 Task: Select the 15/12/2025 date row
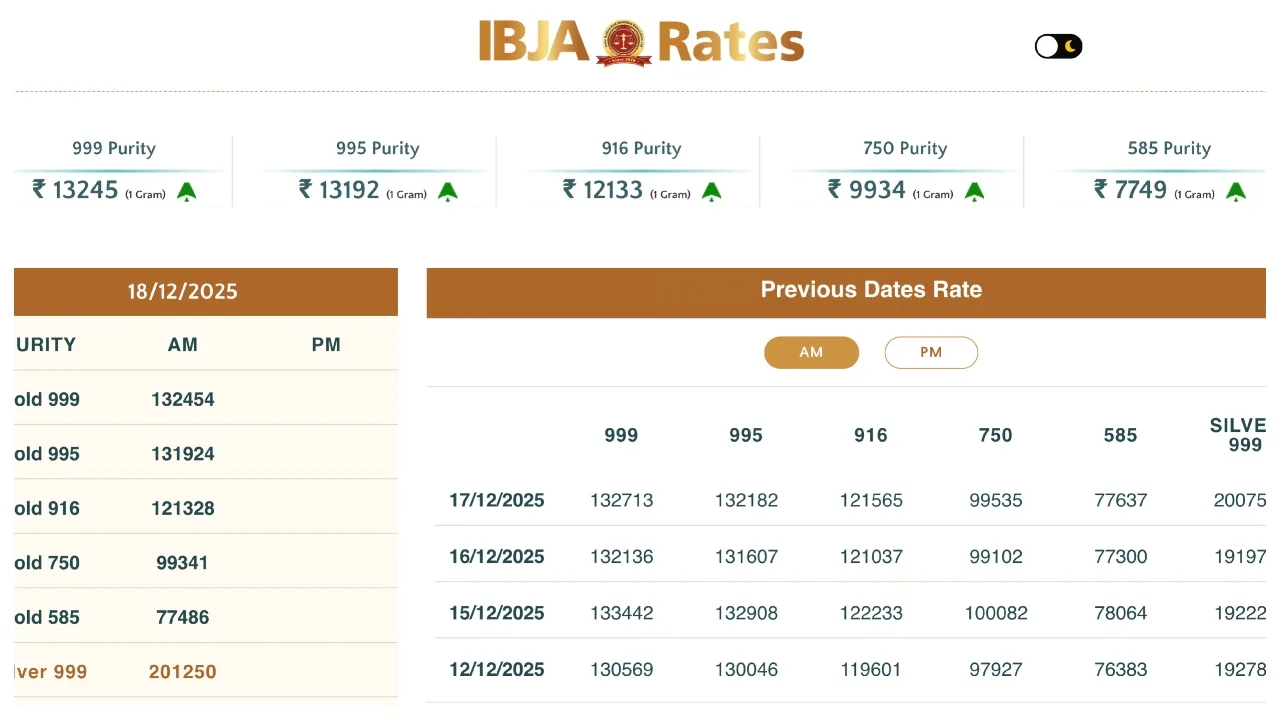497,613
